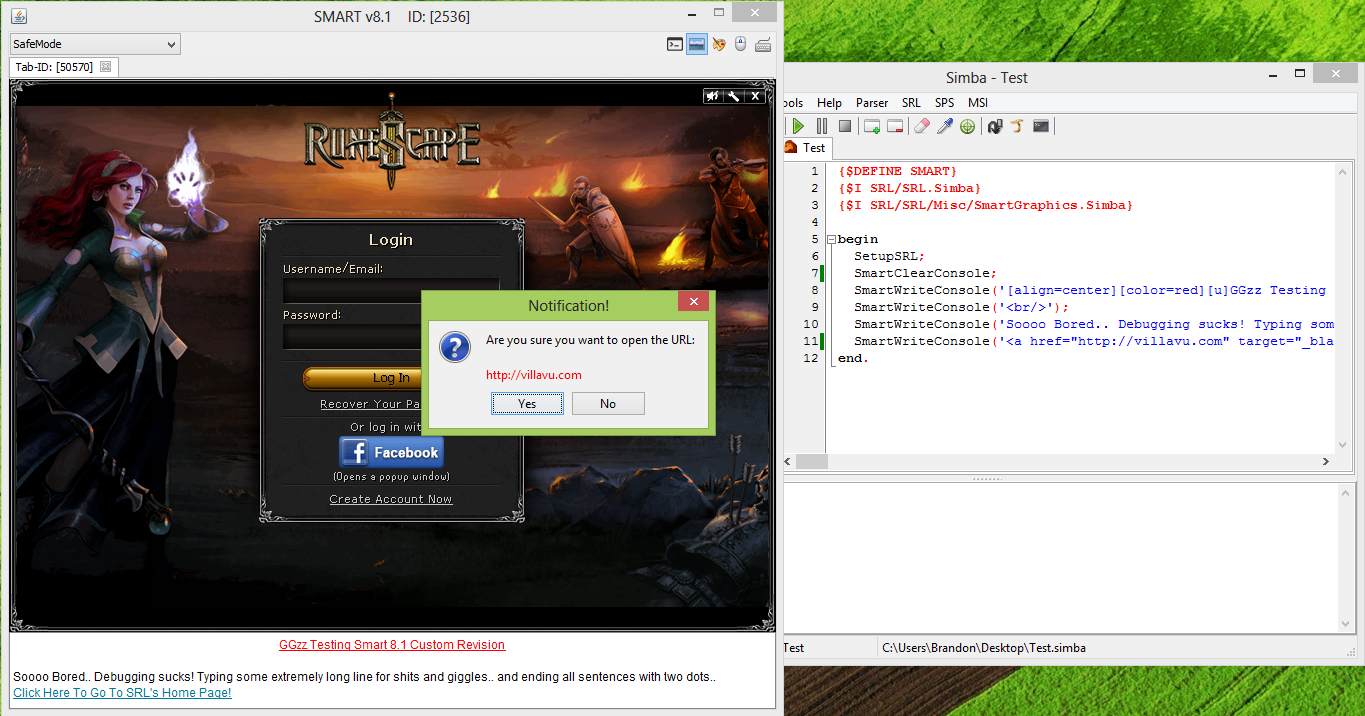The image size is (1365, 716).
Task: Click Simba's add tab icon with green plus
Action: click(x=872, y=126)
